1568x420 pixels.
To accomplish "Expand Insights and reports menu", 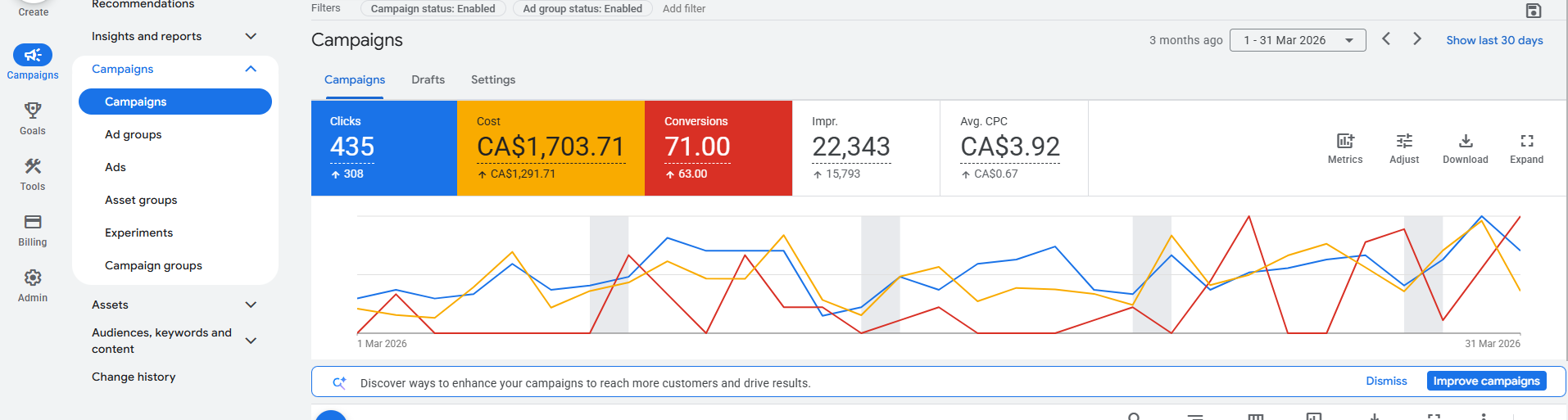I will 251,36.
